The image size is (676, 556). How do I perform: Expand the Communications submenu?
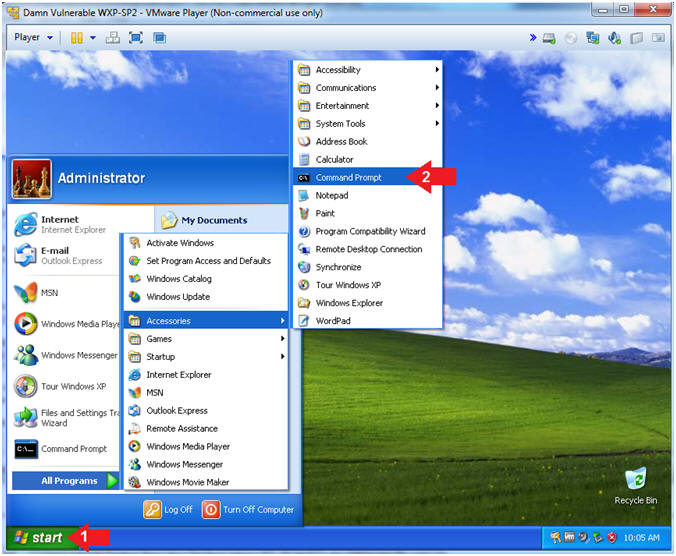[x=368, y=88]
